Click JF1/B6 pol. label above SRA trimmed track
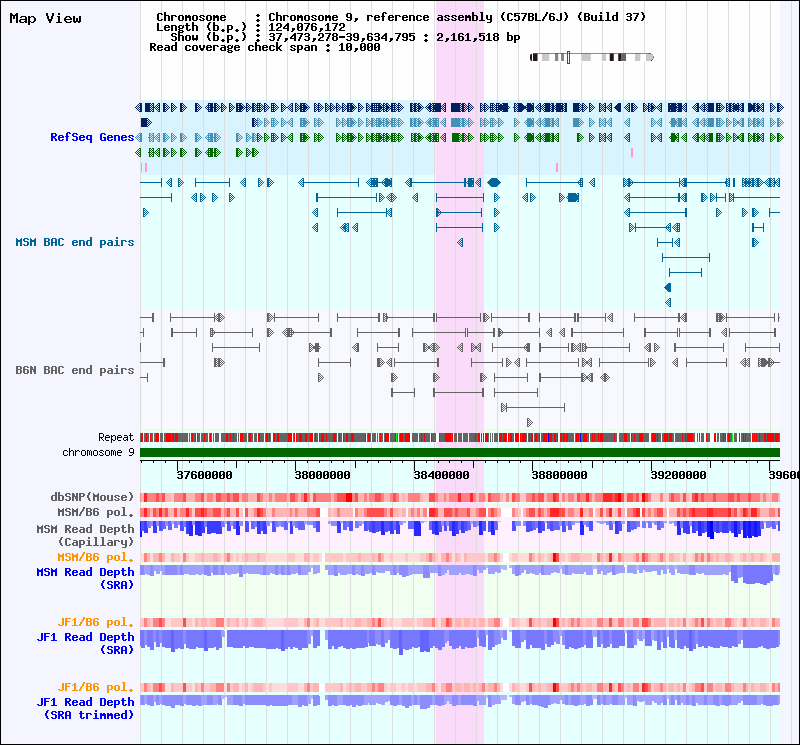The width and height of the screenshot is (800, 745). [x=95, y=687]
